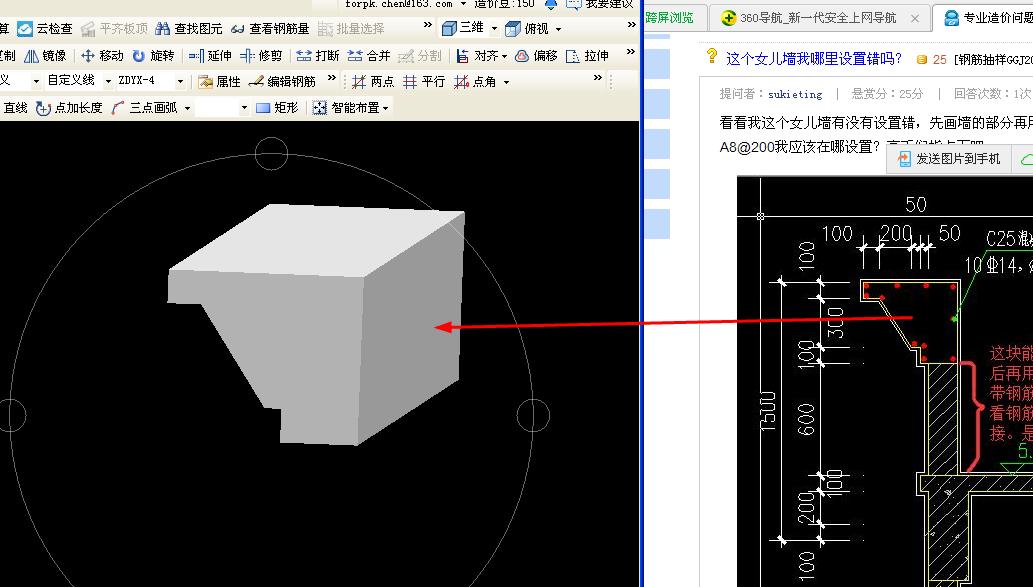Show hidden toolbar items after 批量选择
The width and height of the screenshot is (1033, 587).
(x=428, y=25)
